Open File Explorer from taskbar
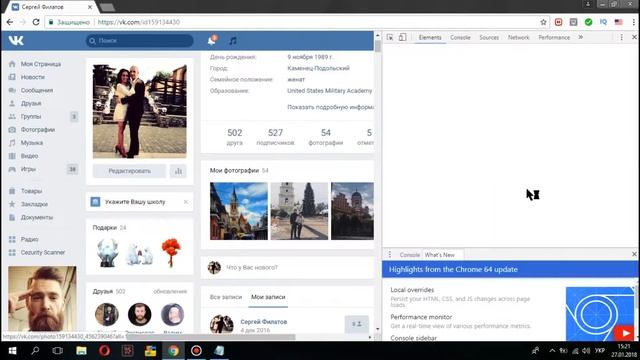Viewport: 640px width, 360px height. click(x=81, y=351)
